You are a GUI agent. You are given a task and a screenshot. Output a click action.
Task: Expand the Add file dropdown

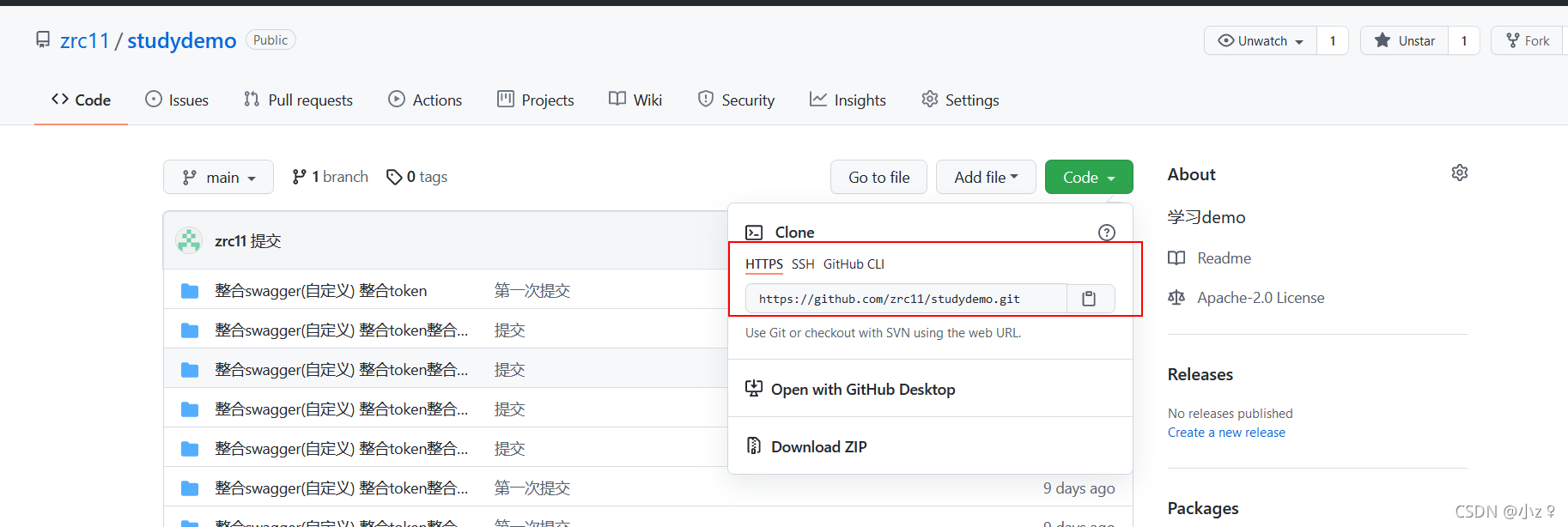click(986, 177)
